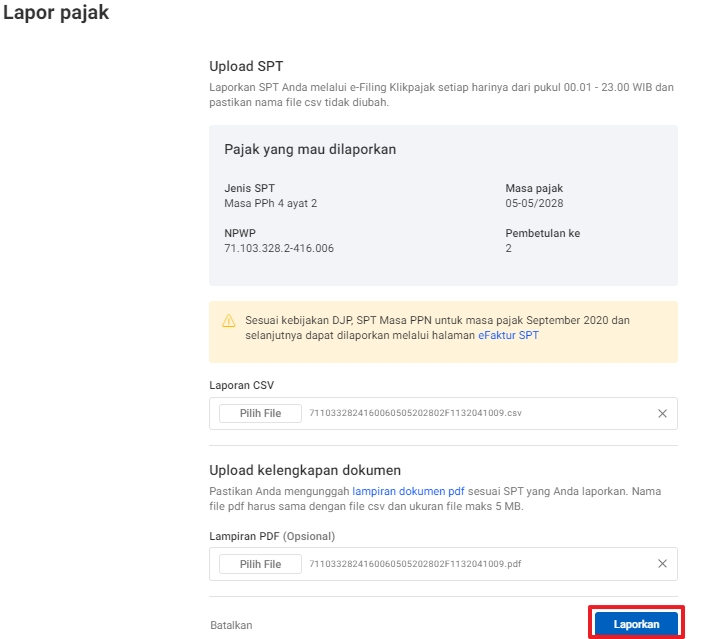This screenshot has width=721, height=639.
Task: Click the Pembetulan ke value 2
Action: click(x=509, y=248)
